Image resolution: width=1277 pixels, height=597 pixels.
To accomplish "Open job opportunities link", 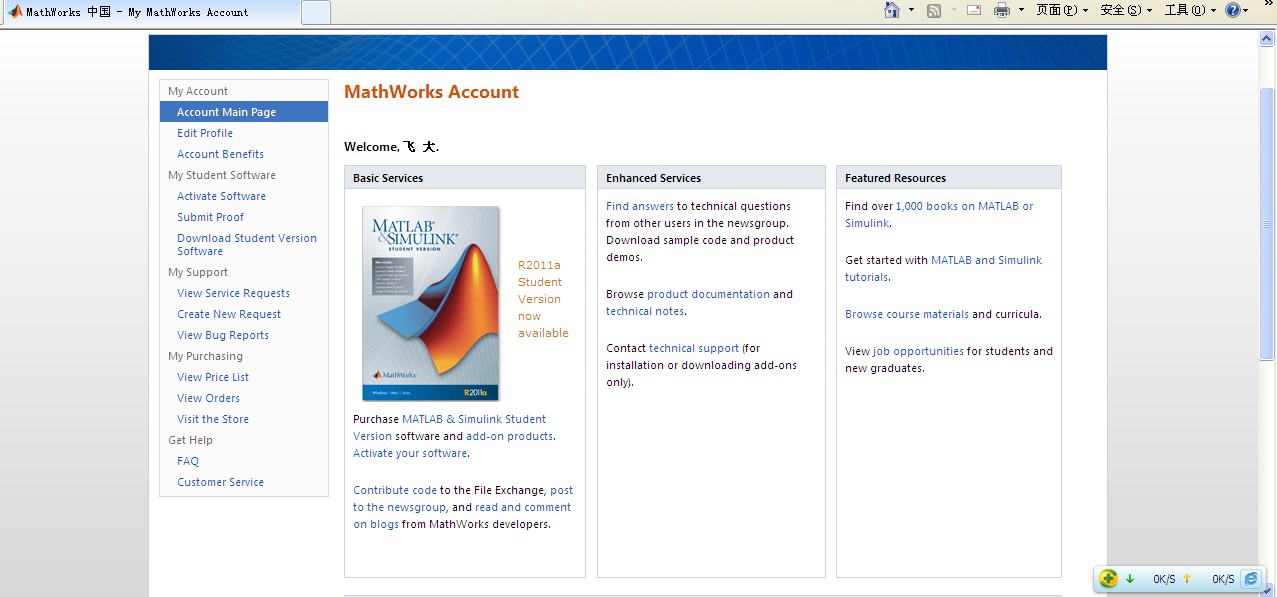I will click(x=918, y=351).
